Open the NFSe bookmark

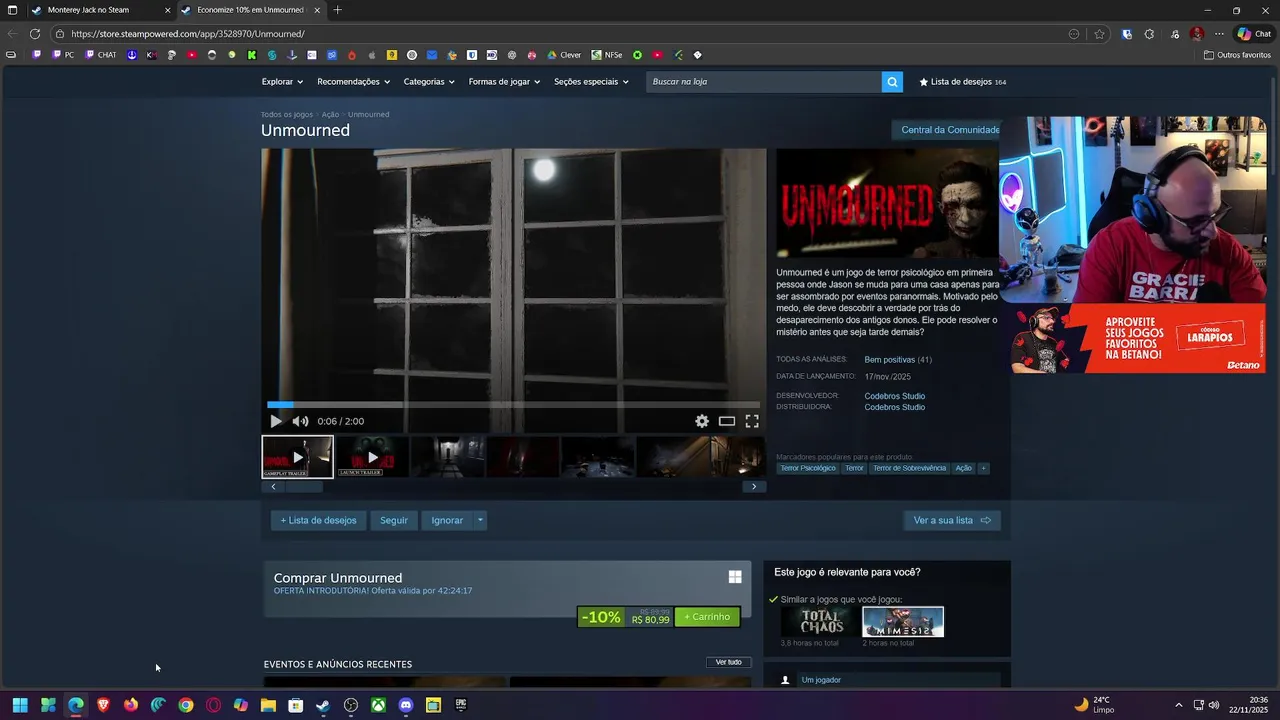click(607, 55)
